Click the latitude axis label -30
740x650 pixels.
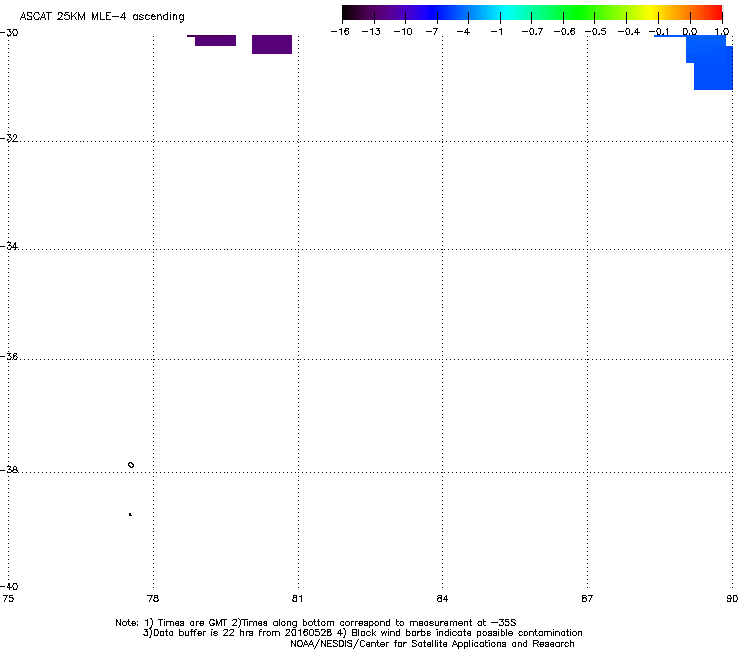pos(9,33)
